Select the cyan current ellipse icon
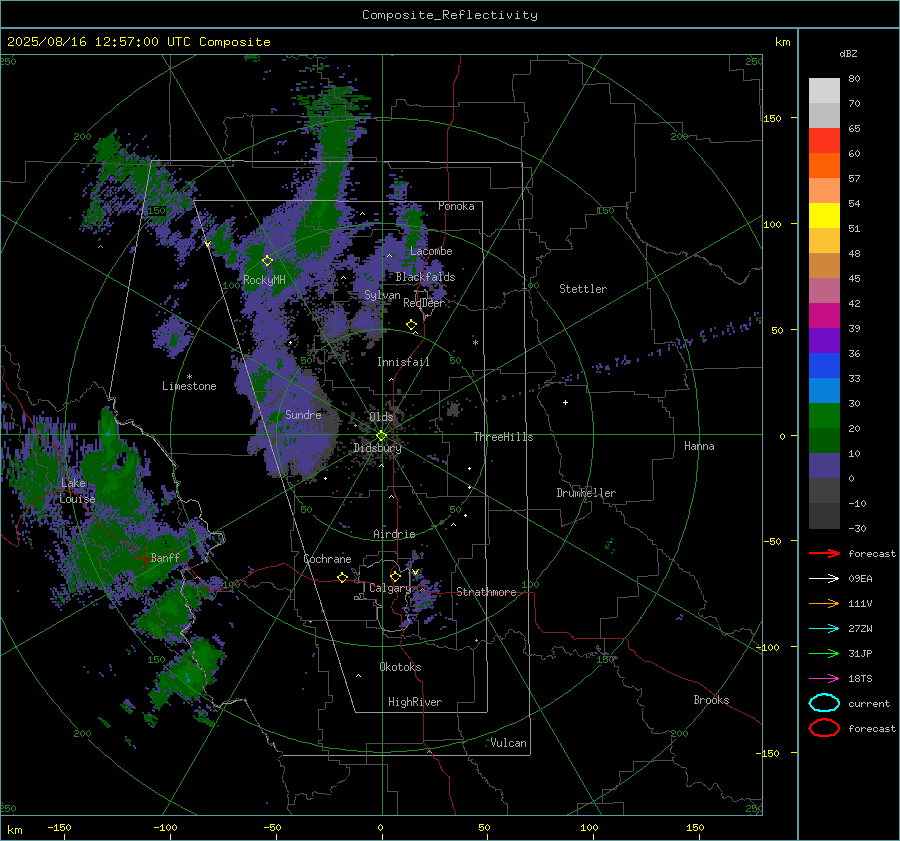This screenshot has width=900, height=841. point(824,703)
